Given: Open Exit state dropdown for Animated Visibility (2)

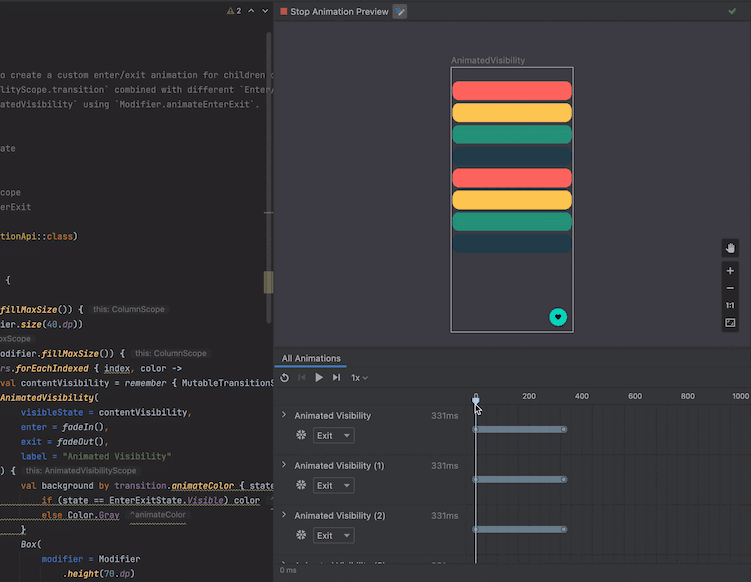Looking at the screenshot, I should tap(333, 536).
